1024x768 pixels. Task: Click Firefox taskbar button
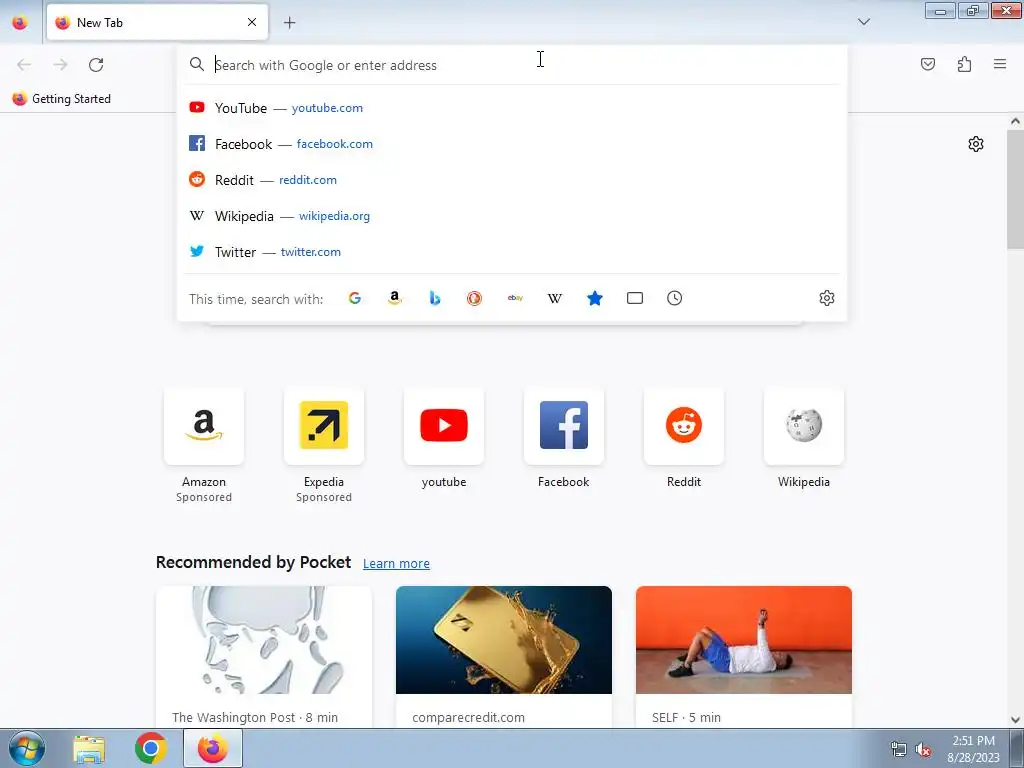tap(213, 749)
